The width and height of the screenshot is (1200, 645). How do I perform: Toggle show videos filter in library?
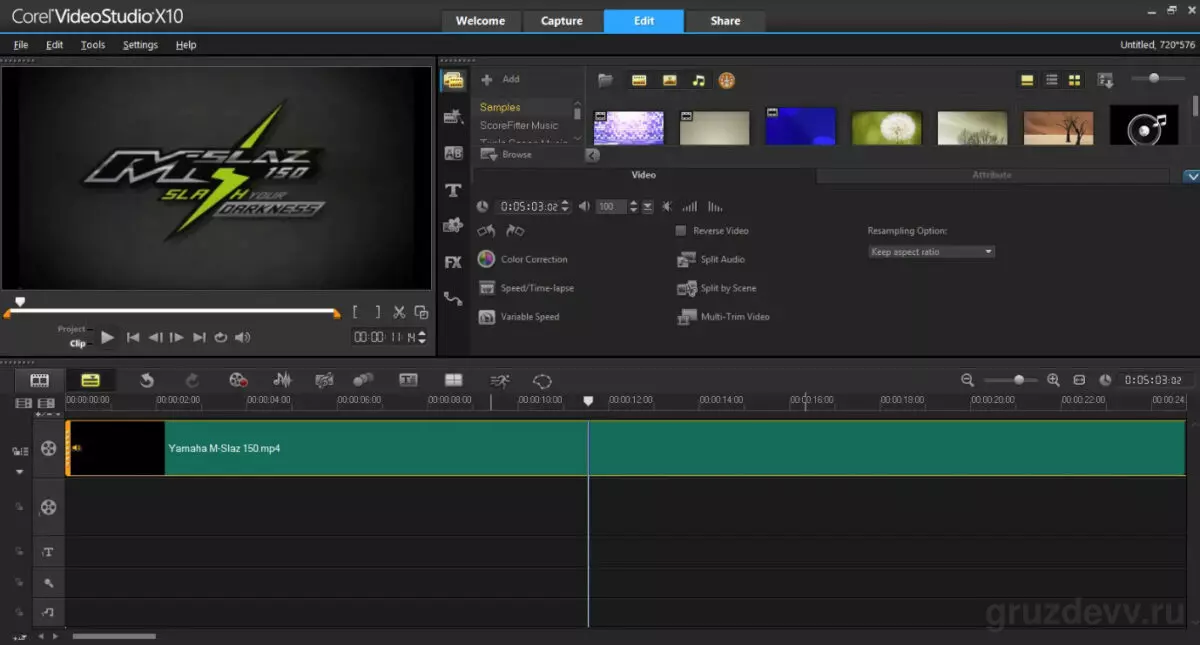coord(639,80)
